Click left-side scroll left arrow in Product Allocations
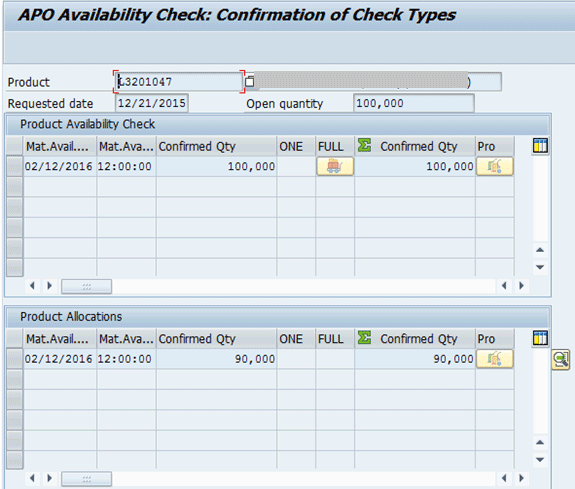Screen dimensions: 575x489 coord(32,478)
